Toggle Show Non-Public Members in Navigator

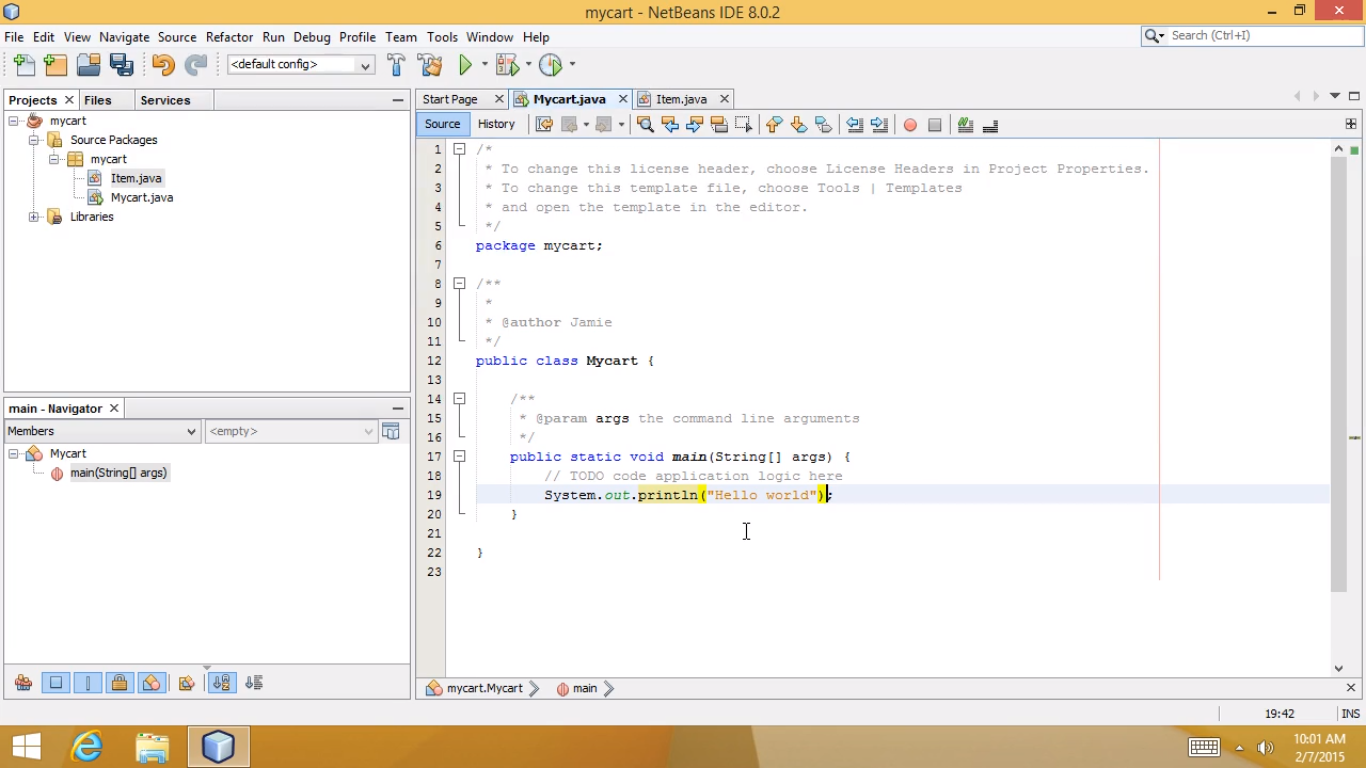click(120, 683)
